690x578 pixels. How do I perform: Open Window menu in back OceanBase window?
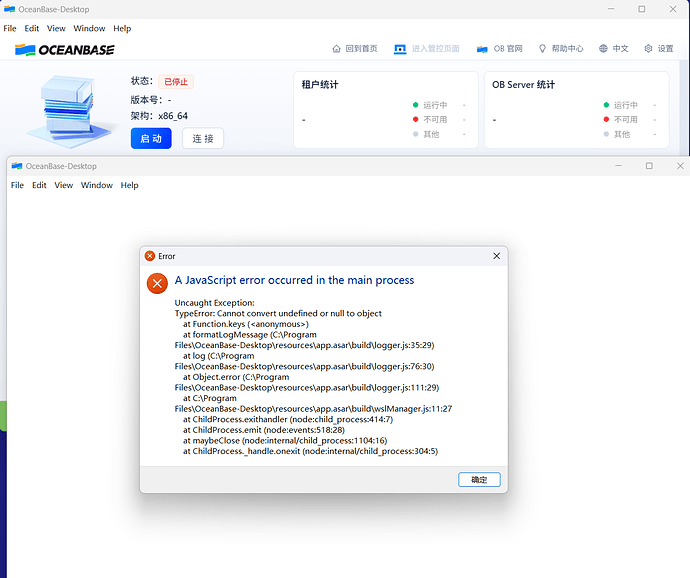coord(89,28)
